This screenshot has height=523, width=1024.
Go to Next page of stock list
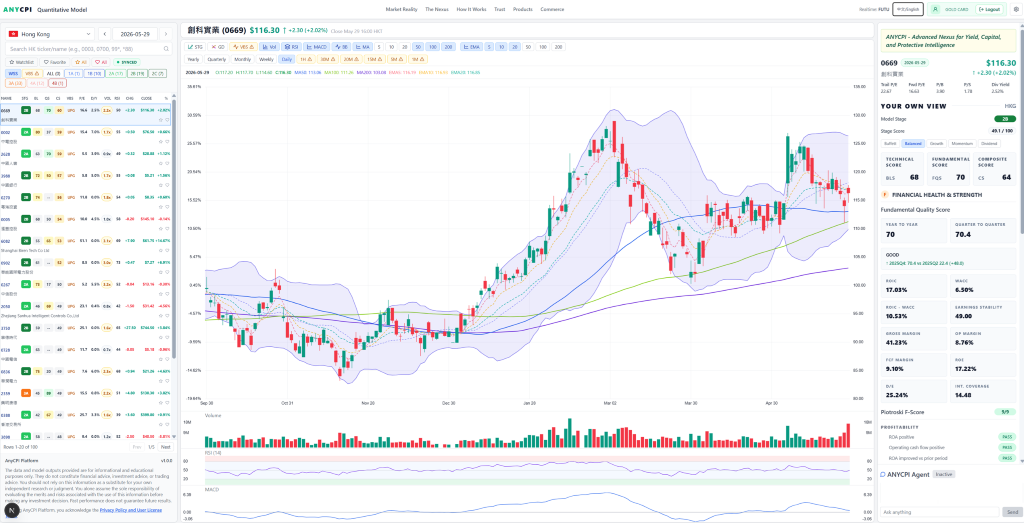(x=166, y=447)
